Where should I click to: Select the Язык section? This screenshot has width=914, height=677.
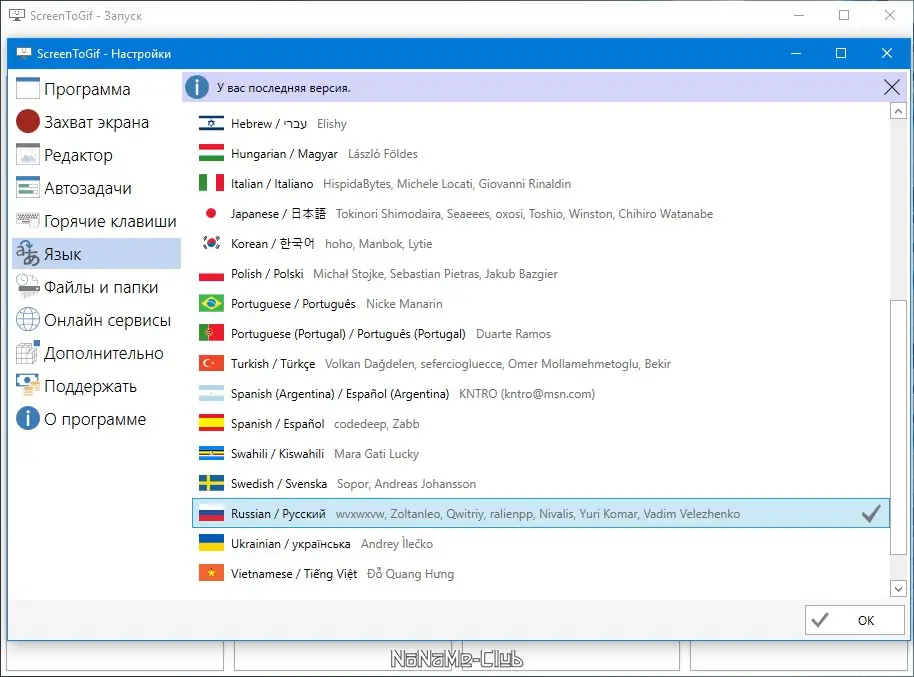coord(96,254)
